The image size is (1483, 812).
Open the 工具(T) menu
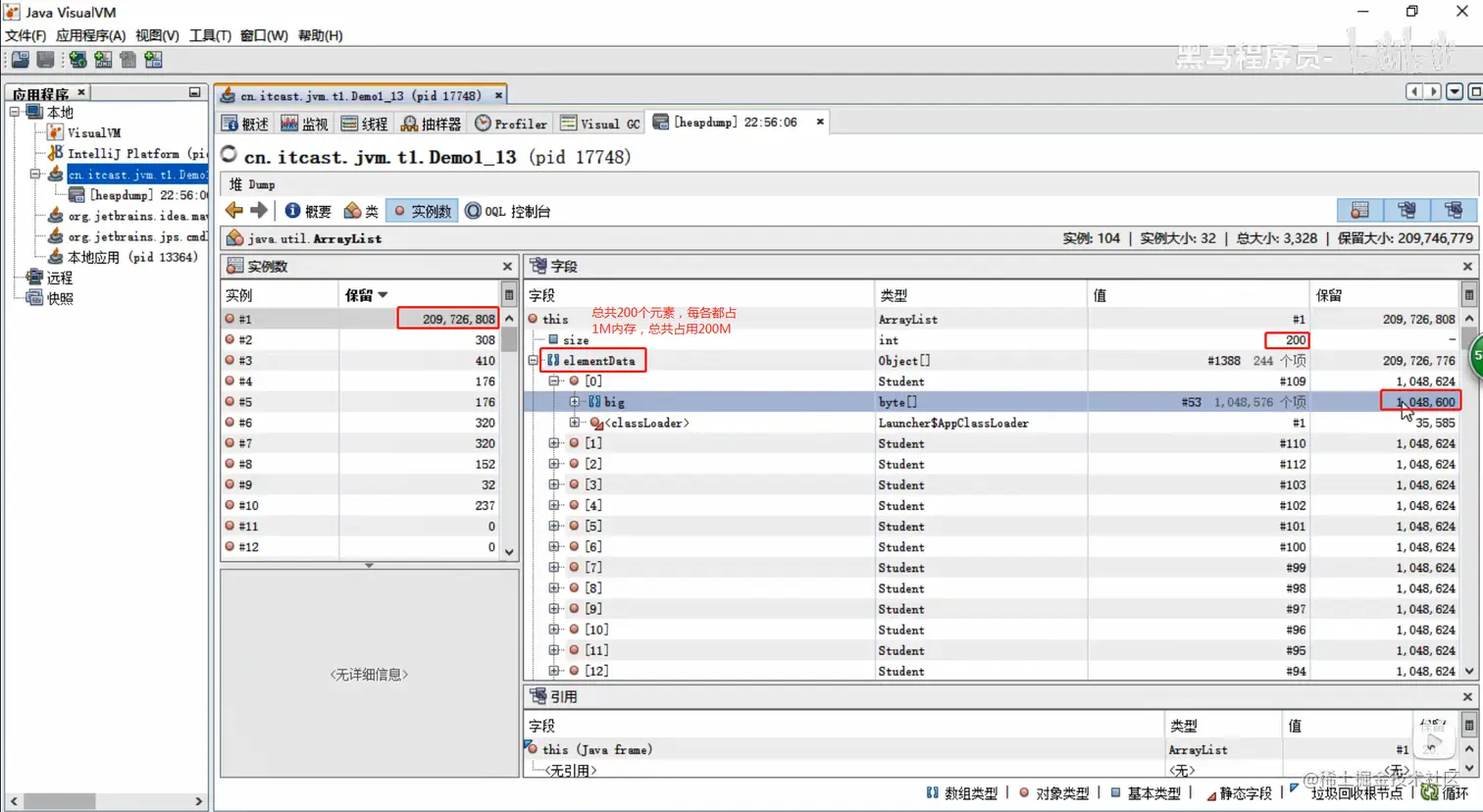click(210, 35)
